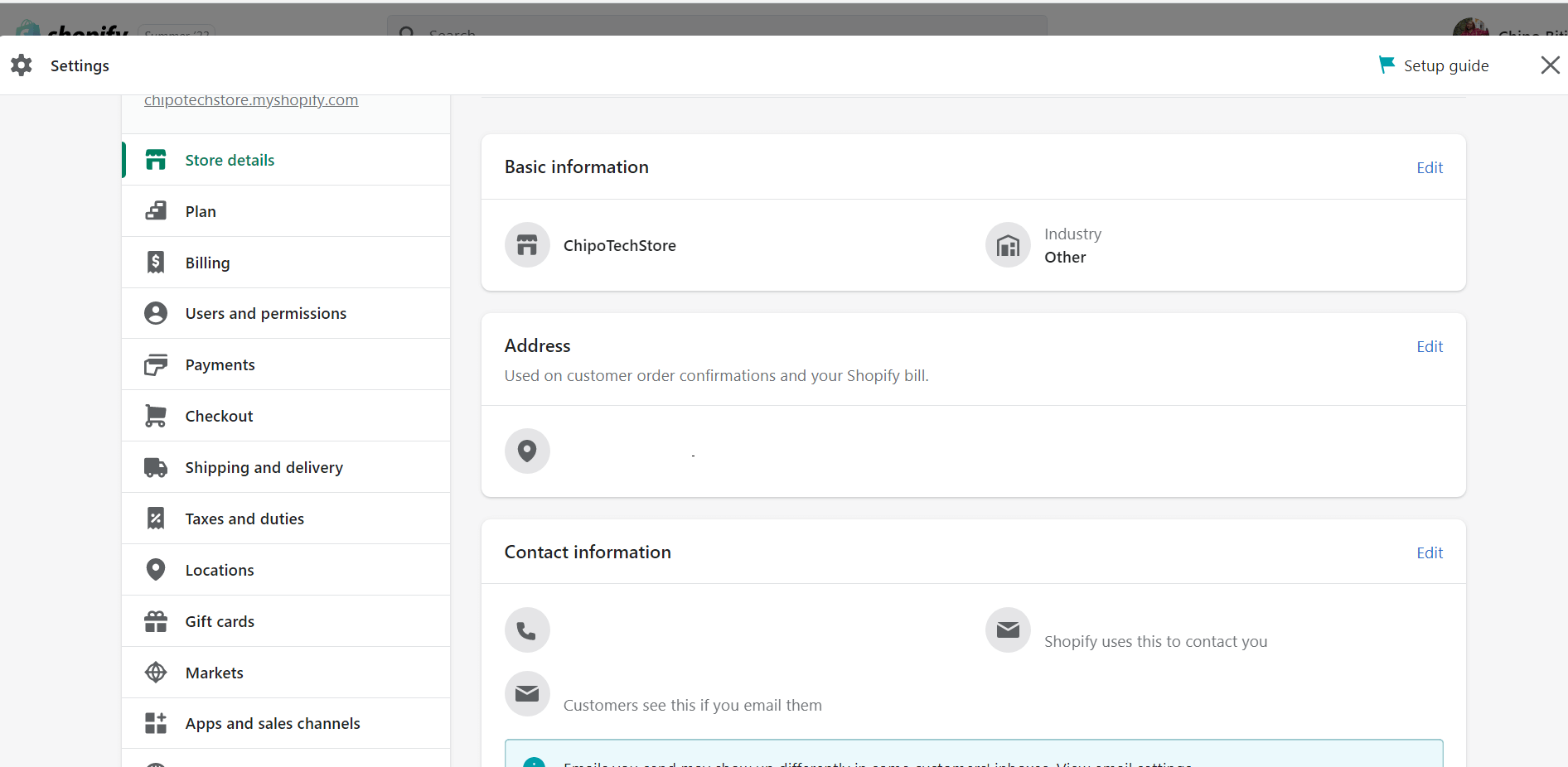The image size is (1568, 767).
Task: Click the Gift cards gift icon
Action: click(x=156, y=621)
